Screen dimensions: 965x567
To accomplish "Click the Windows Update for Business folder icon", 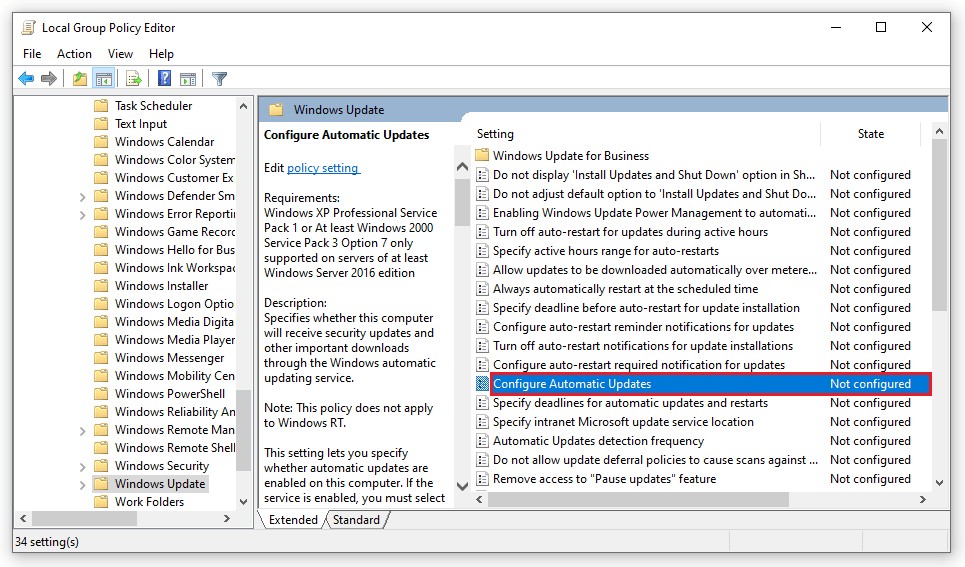I will point(482,156).
